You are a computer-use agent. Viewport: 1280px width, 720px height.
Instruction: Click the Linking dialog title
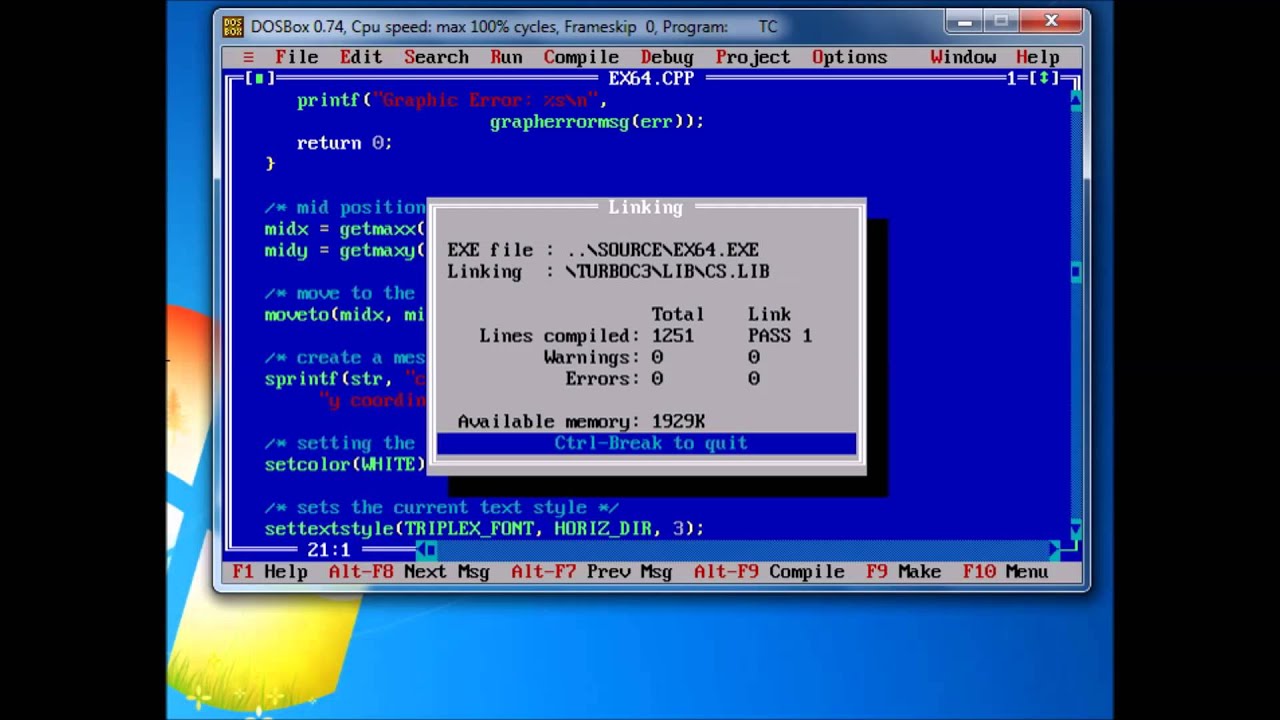(x=645, y=207)
